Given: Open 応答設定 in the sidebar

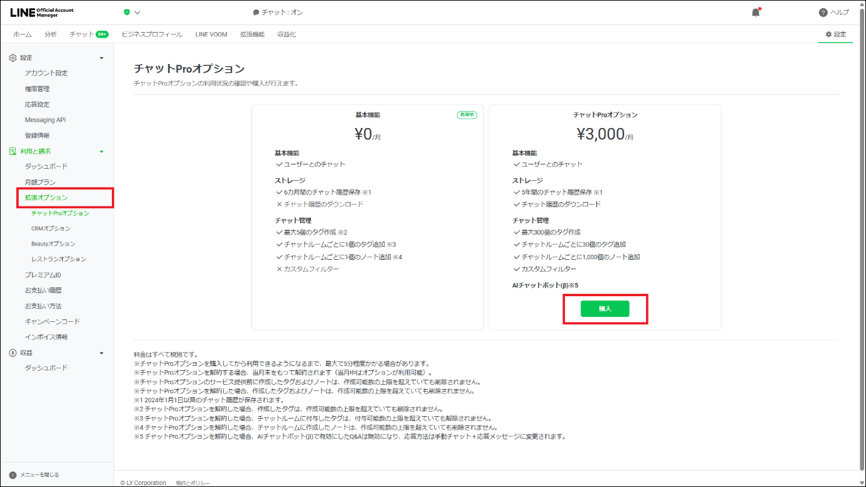Looking at the screenshot, I should 37,104.
